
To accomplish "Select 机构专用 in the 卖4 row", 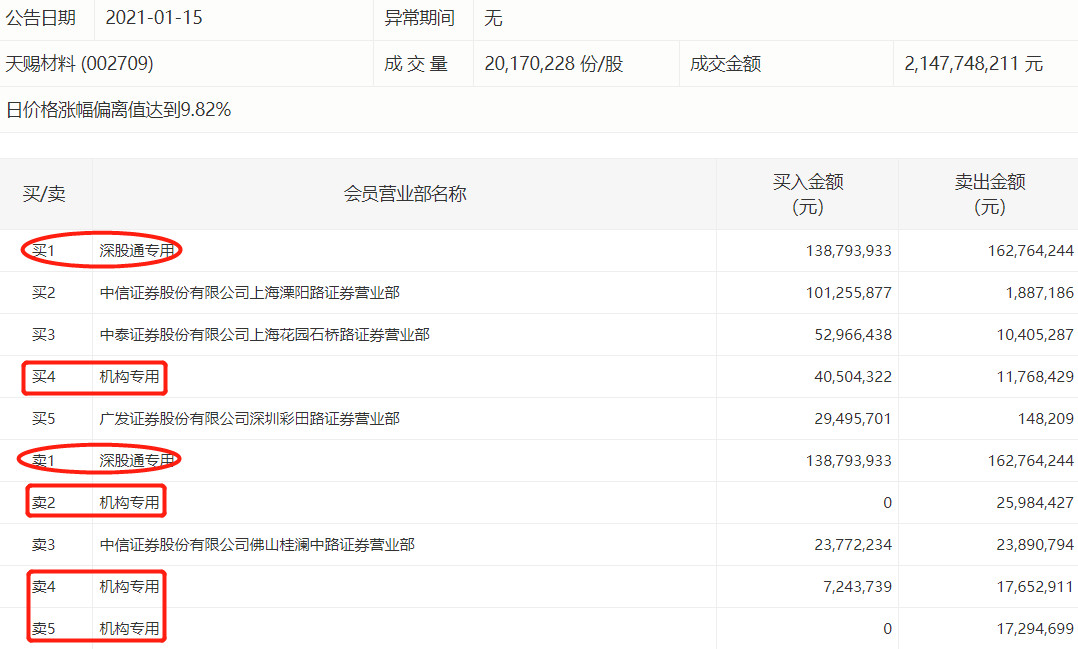I will 129,587.
